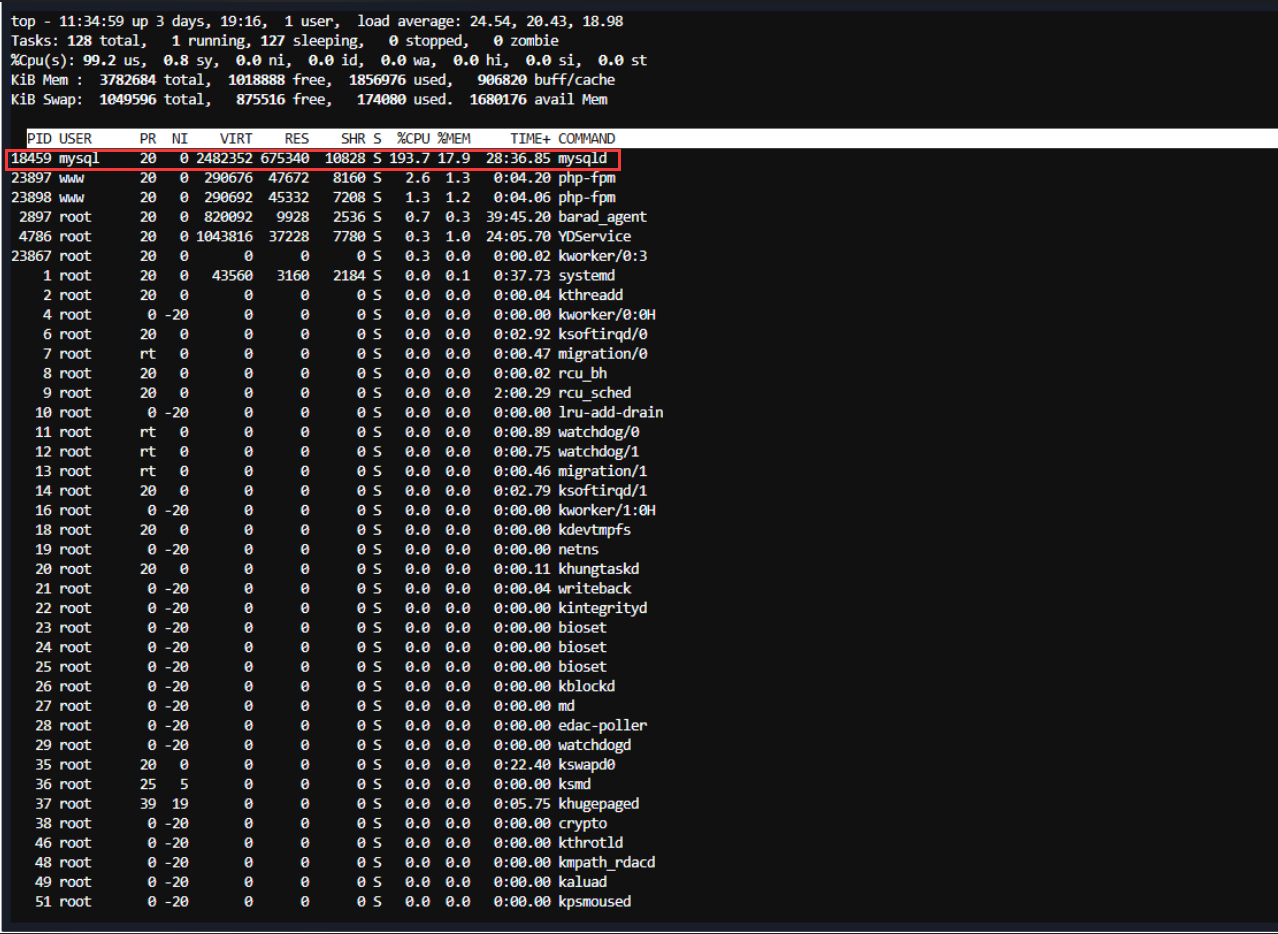
Task: Click the 128 total tasks count
Action: 78,41
